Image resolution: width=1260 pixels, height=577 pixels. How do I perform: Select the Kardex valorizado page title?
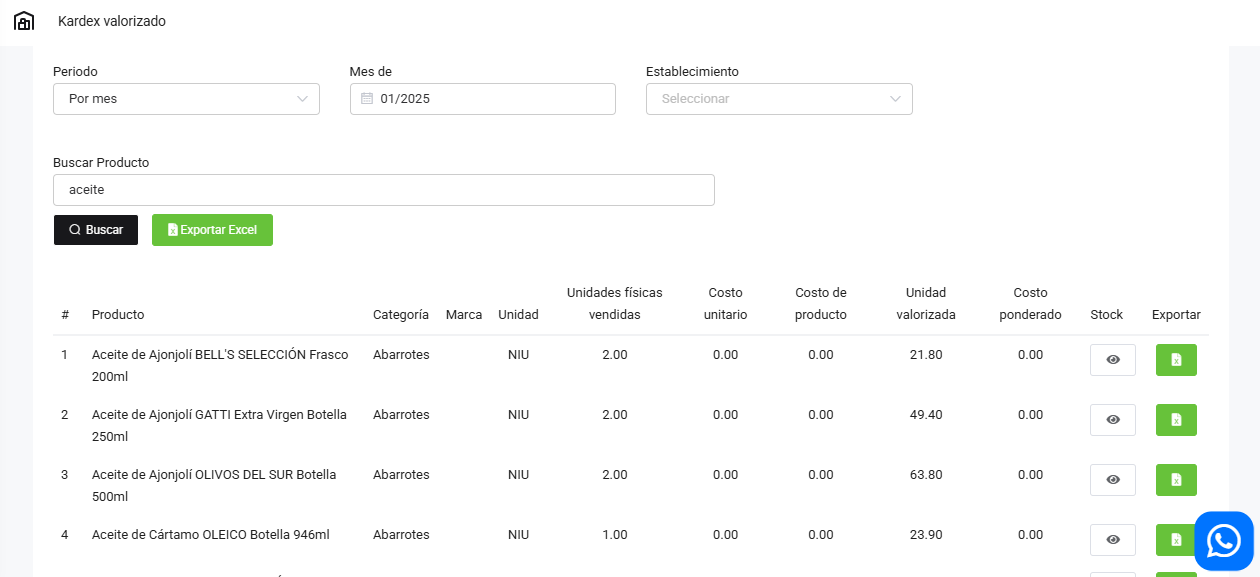coord(112,21)
